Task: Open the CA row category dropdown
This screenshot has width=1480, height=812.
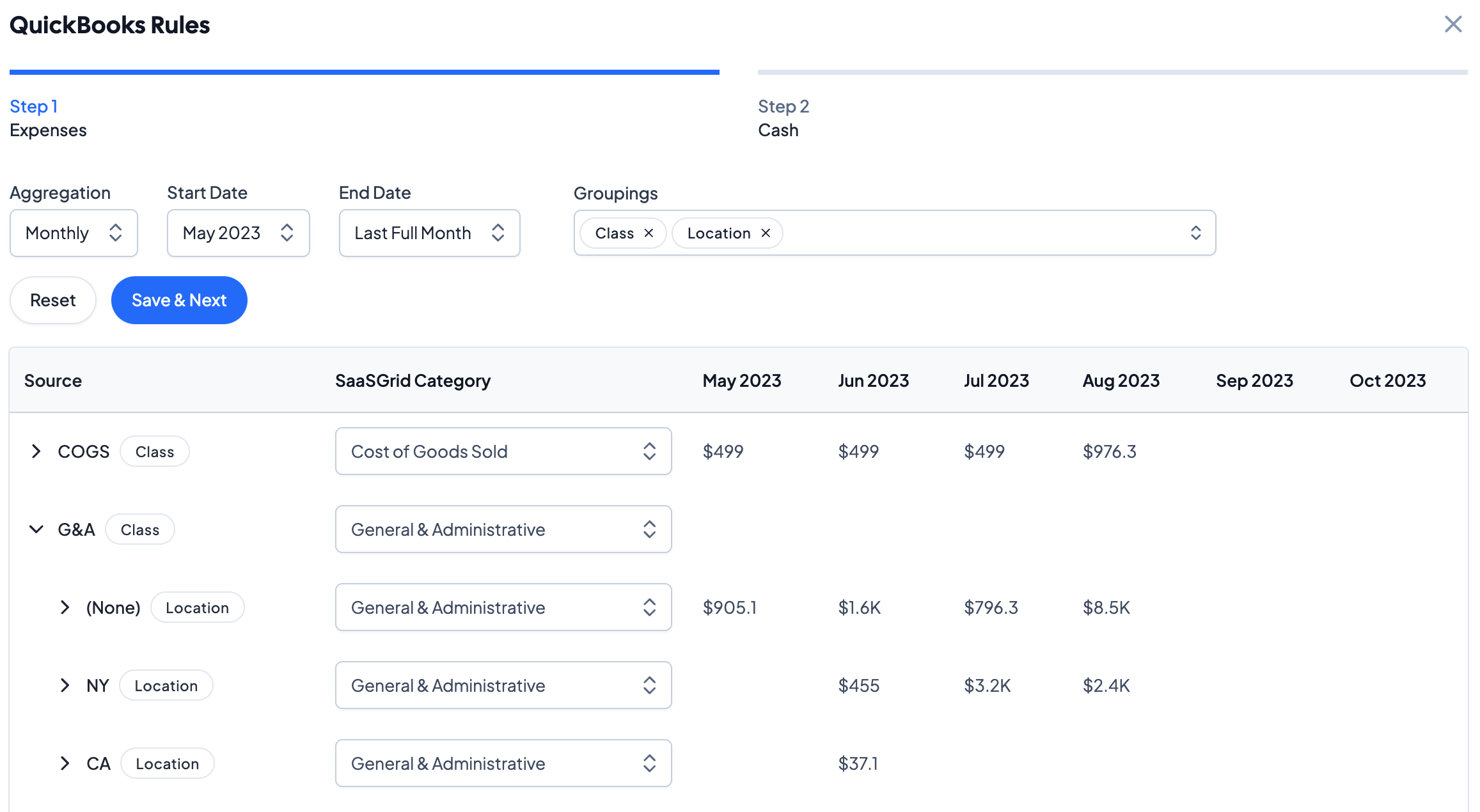Action: coord(503,763)
